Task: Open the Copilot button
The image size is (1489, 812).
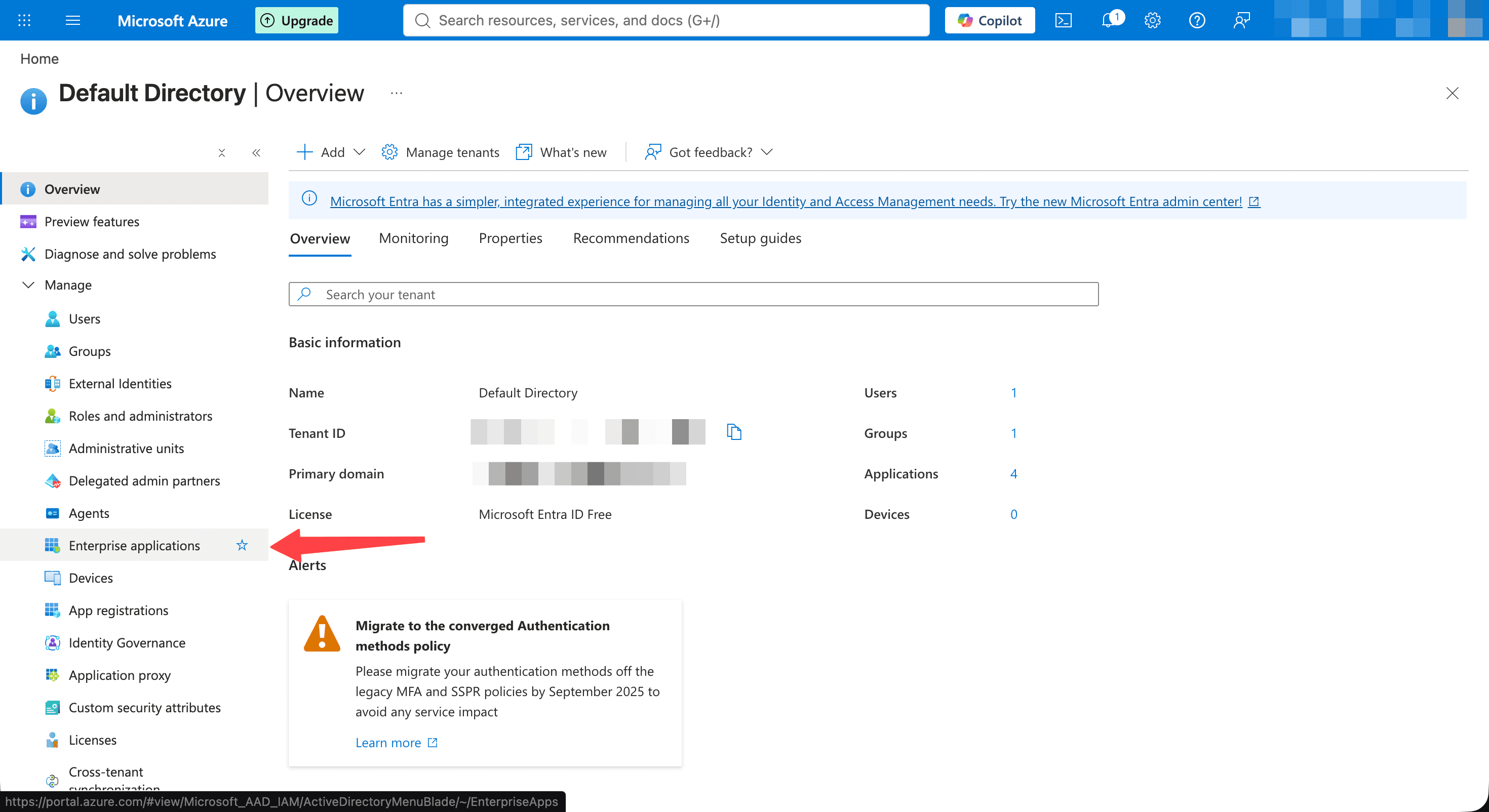Action: (x=990, y=20)
